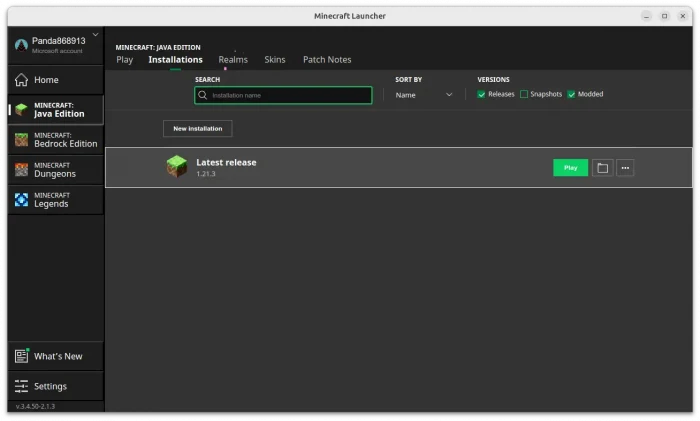700x421 pixels.
Task: Maximize the Minecraft Launcher window
Action: [664, 16]
